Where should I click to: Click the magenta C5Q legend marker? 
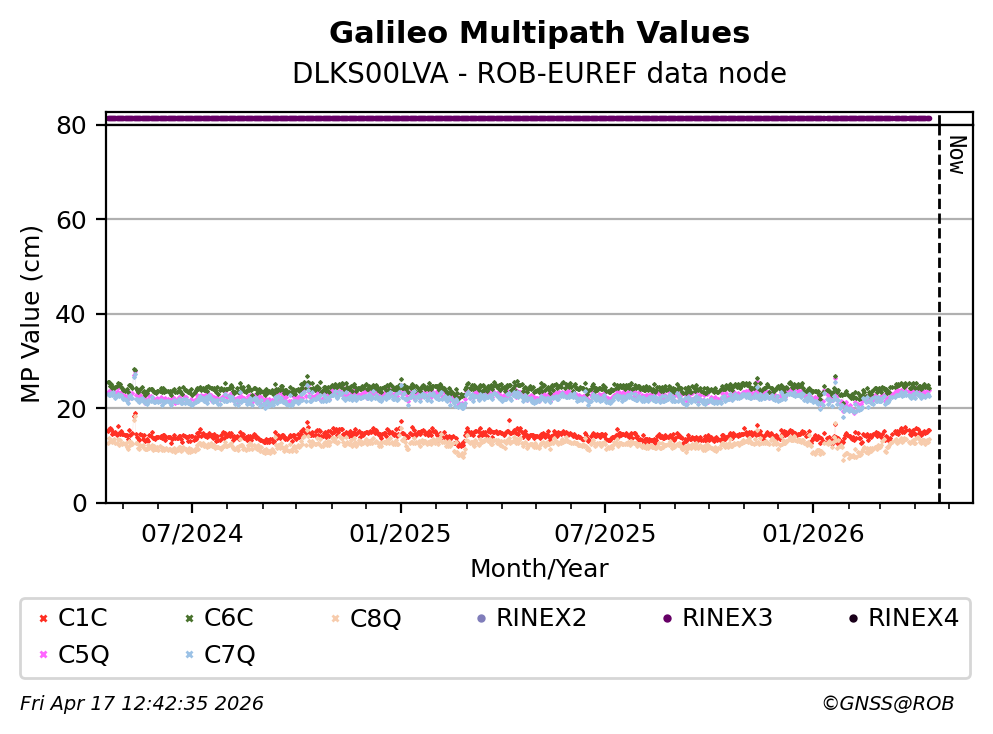(x=42, y=655)
